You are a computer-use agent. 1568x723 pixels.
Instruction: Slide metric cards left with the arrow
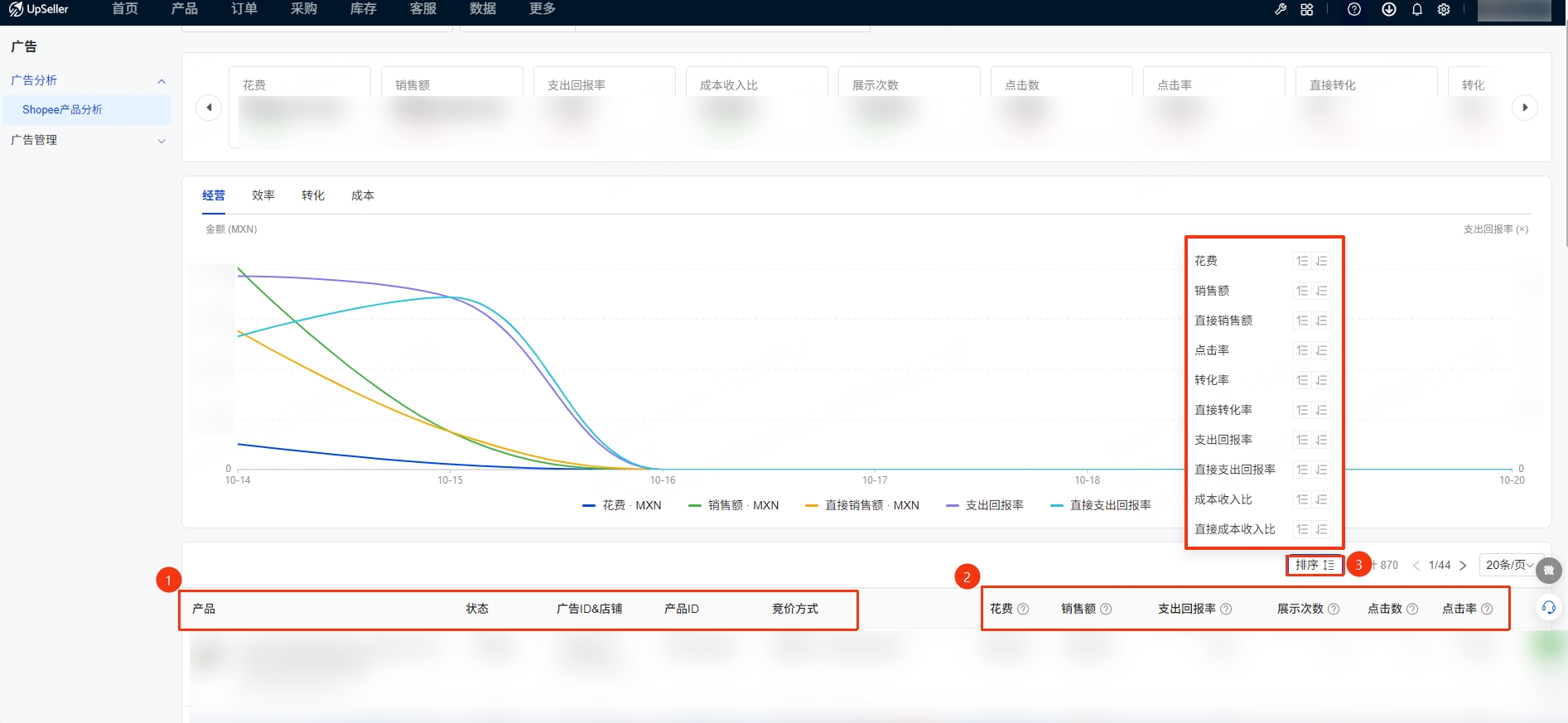[x=209, y=108]
